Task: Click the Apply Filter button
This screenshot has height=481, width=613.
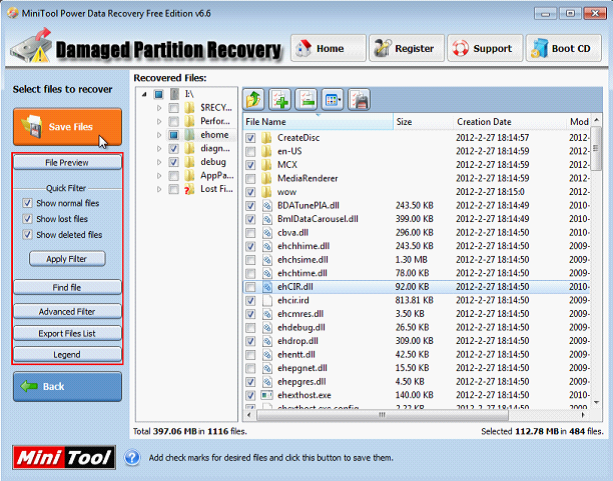Action: pos(67,259)
